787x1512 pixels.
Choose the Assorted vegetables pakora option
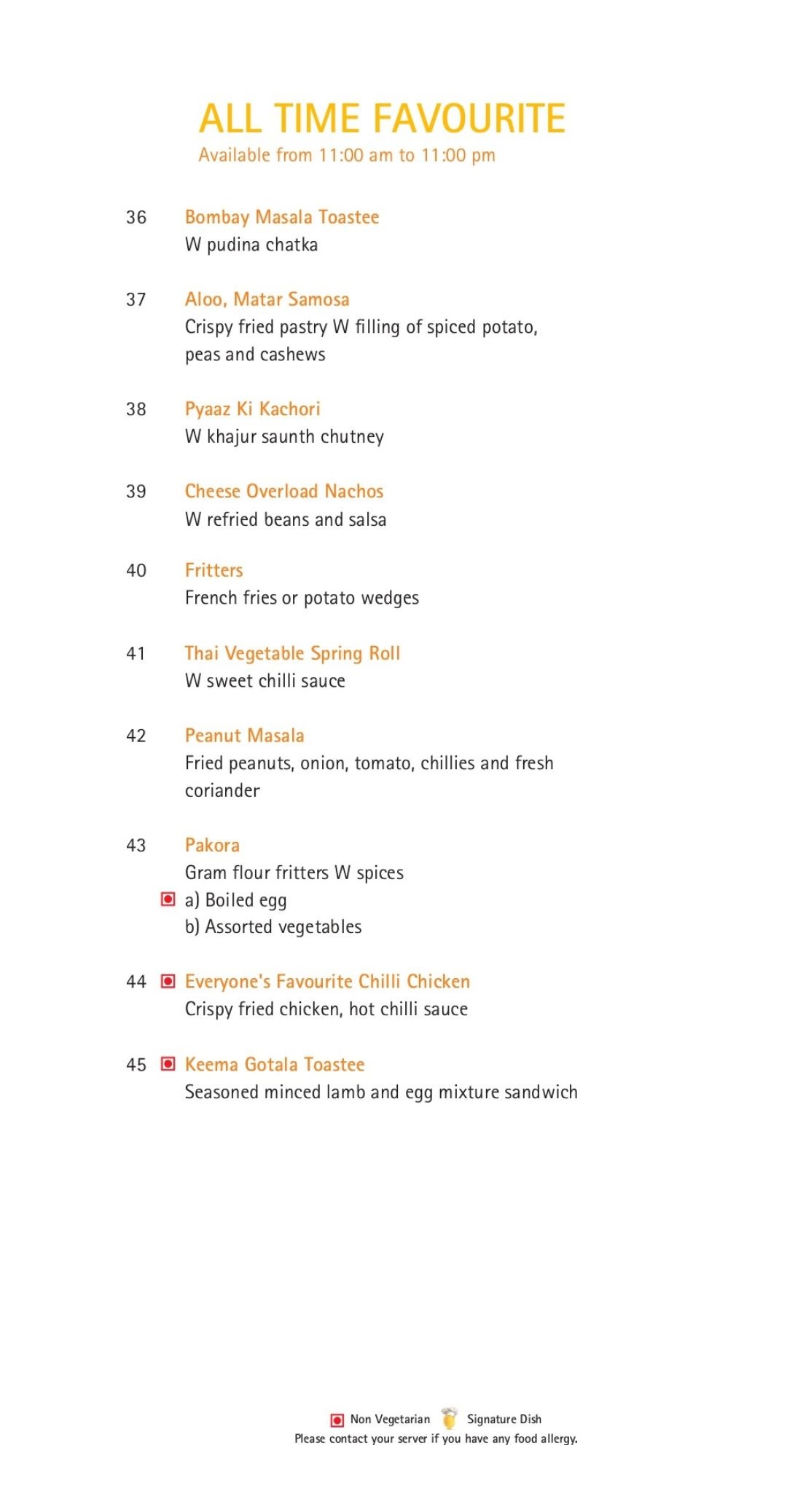click(273, 926)
